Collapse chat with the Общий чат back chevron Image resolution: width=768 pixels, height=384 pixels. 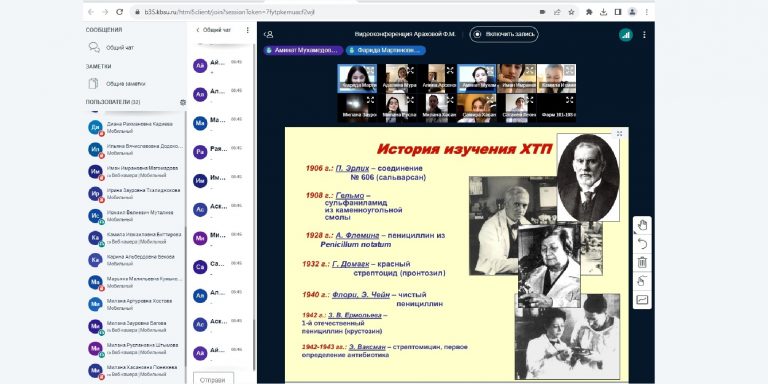point(198,30)
